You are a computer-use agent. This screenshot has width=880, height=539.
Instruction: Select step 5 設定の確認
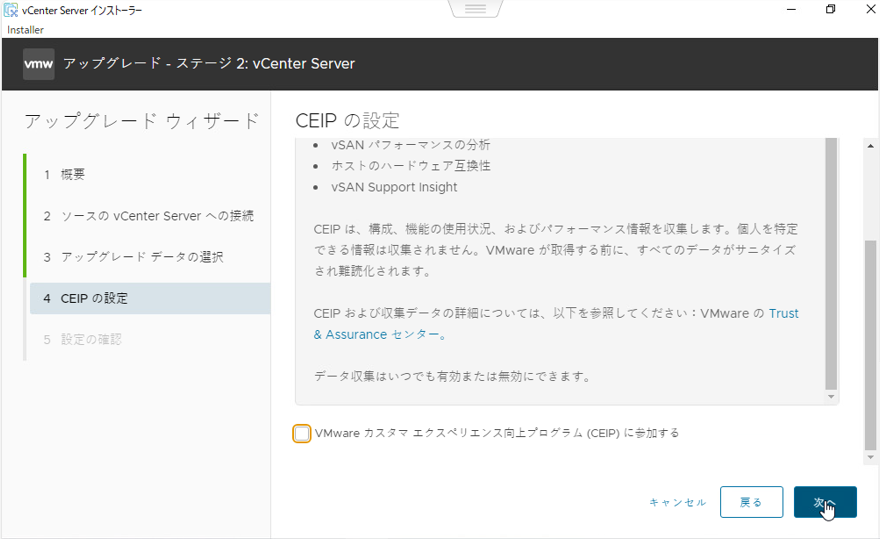click(150, 340)
